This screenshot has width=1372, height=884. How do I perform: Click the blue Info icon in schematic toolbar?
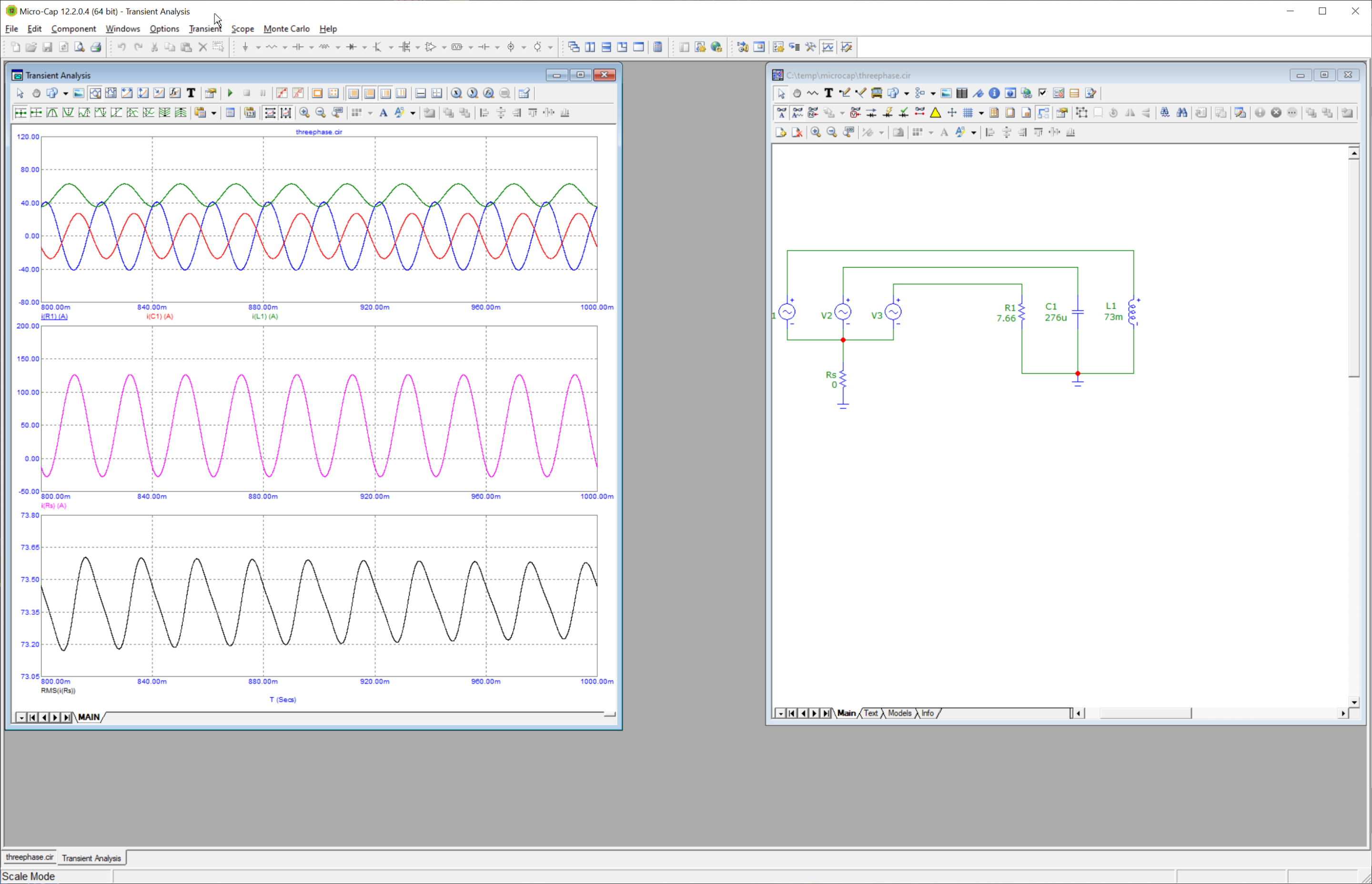click(994, 93)
